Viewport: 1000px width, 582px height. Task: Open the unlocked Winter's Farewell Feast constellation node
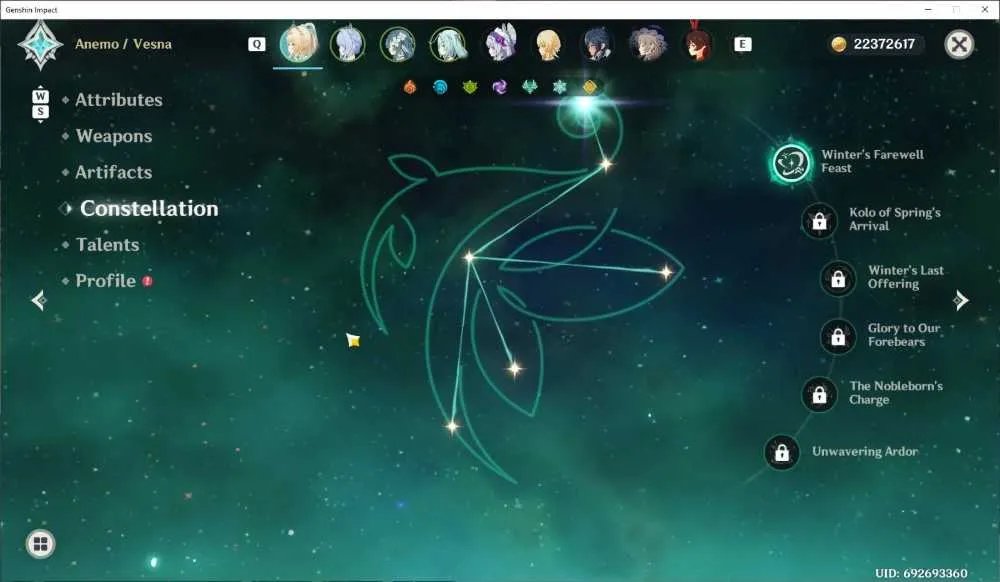pyautogui.click(x=791, y=163)
